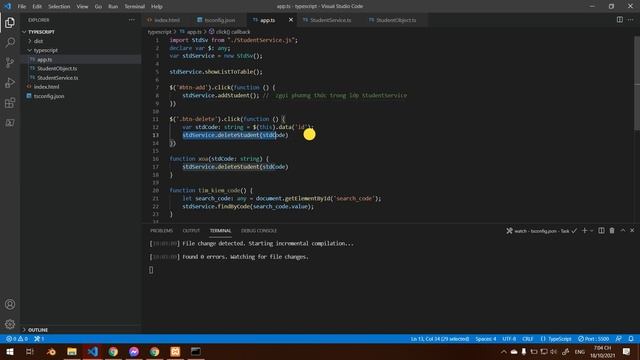Open Windows Start menu
This screenshot has width=640, height=360.
point(10,351)
